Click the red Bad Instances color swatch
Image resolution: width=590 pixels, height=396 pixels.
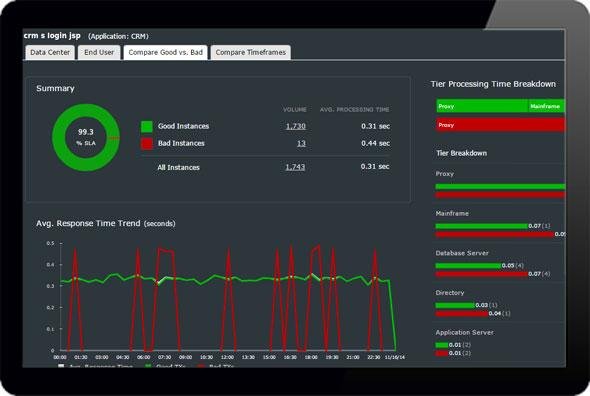[147, 143]
